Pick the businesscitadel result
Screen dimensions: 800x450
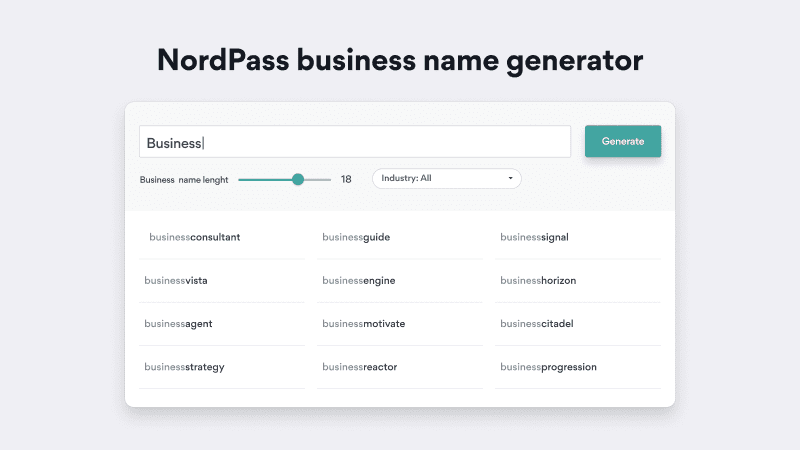coord(536,324)
